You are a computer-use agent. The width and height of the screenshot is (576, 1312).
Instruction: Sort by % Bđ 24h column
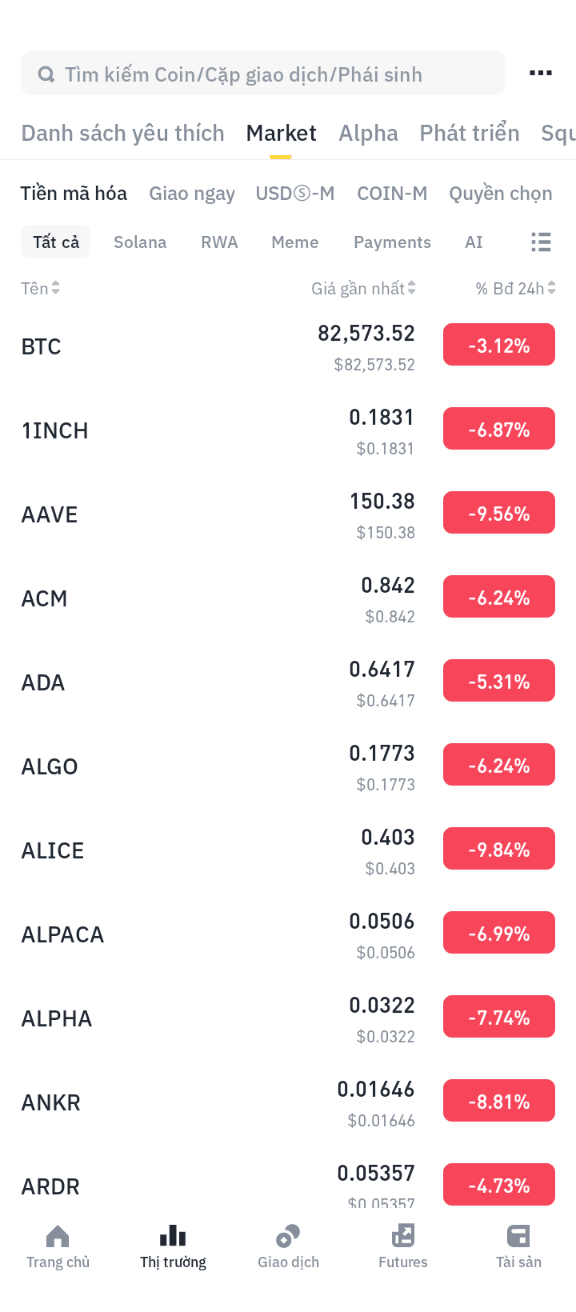(515, 288)
